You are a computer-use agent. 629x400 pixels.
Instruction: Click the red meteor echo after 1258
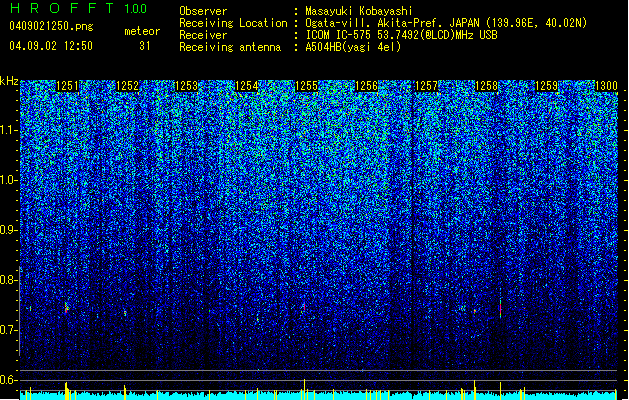(500, 308)
